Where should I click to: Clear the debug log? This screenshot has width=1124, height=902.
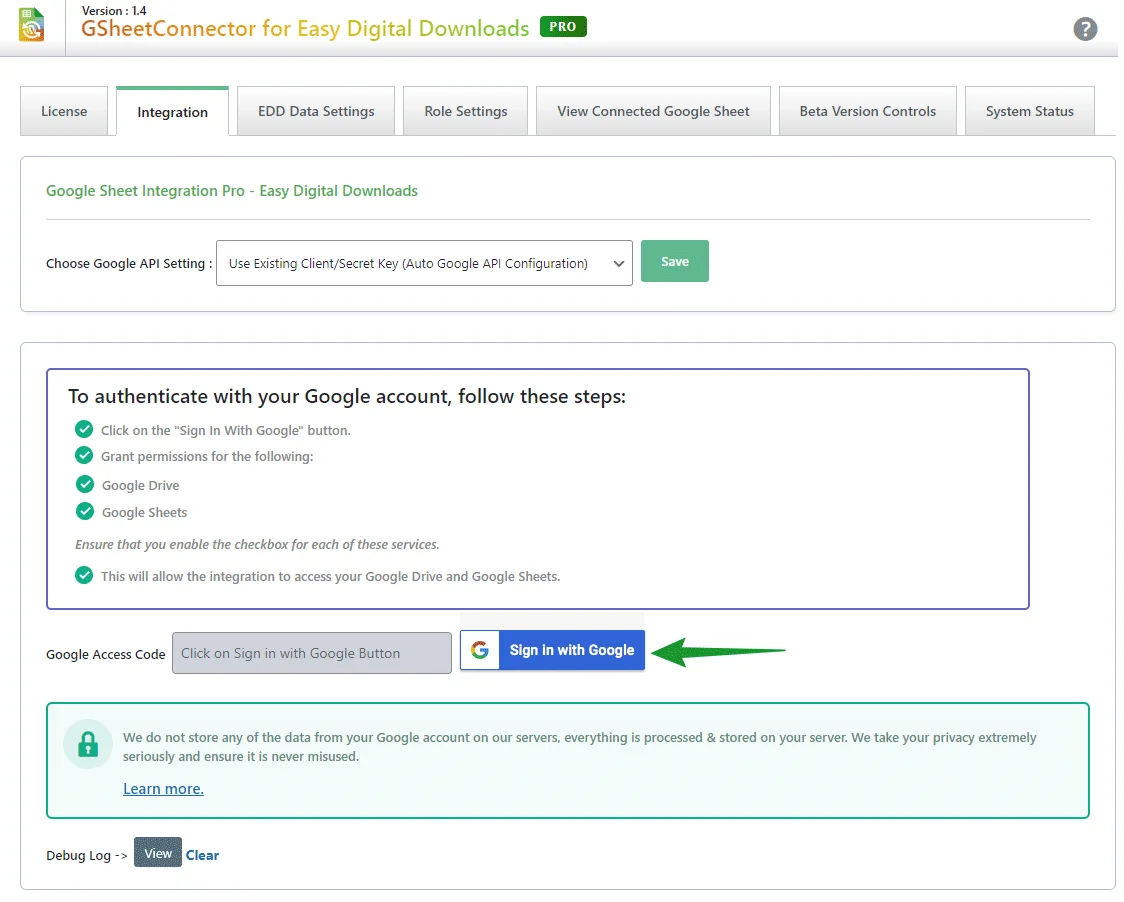tap(202, 855)
